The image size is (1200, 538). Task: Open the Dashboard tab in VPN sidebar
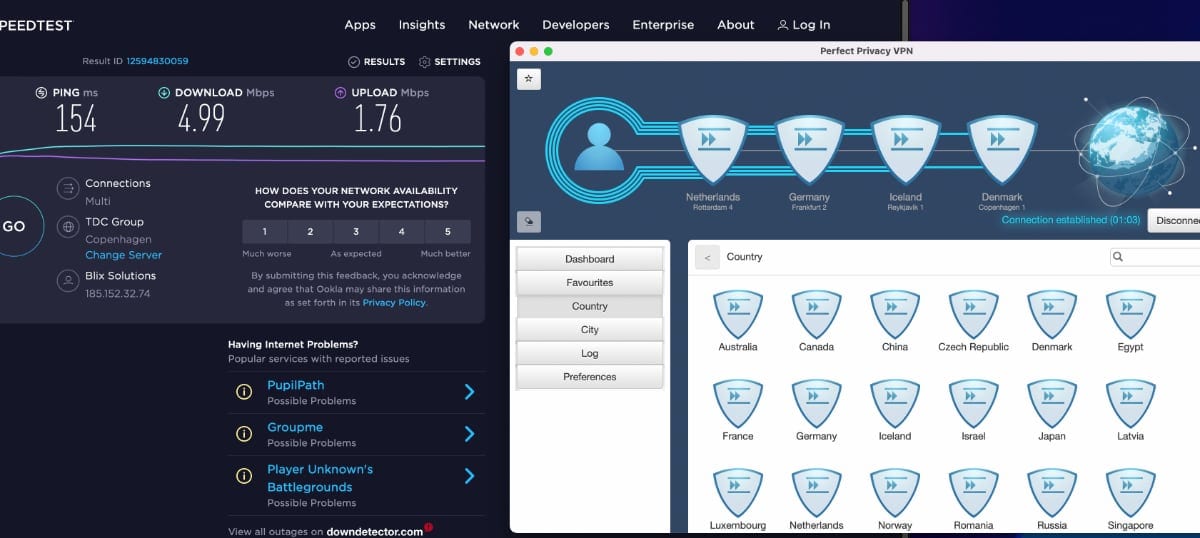(590, 259)
